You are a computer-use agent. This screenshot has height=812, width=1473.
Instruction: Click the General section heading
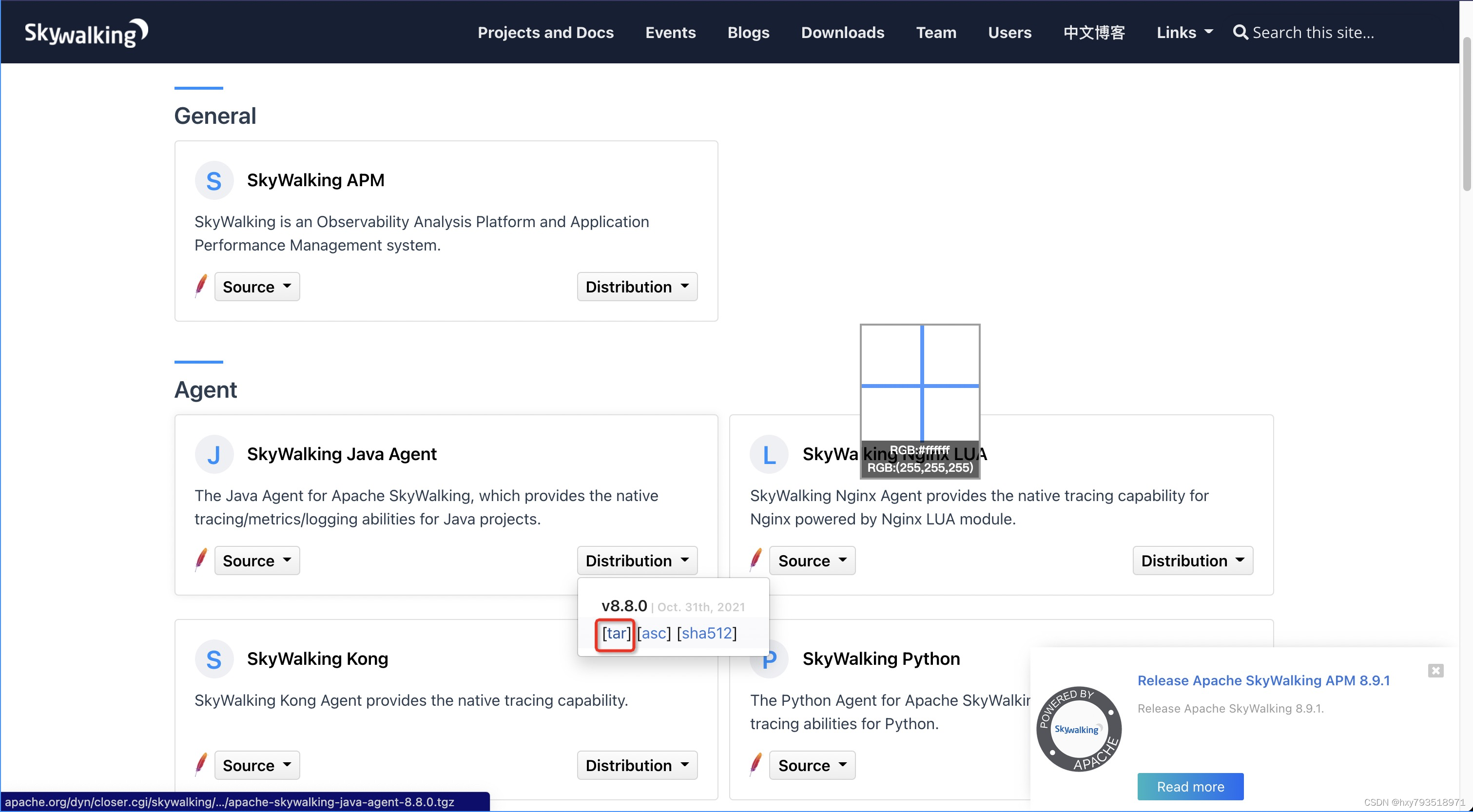tap(215, 116)
